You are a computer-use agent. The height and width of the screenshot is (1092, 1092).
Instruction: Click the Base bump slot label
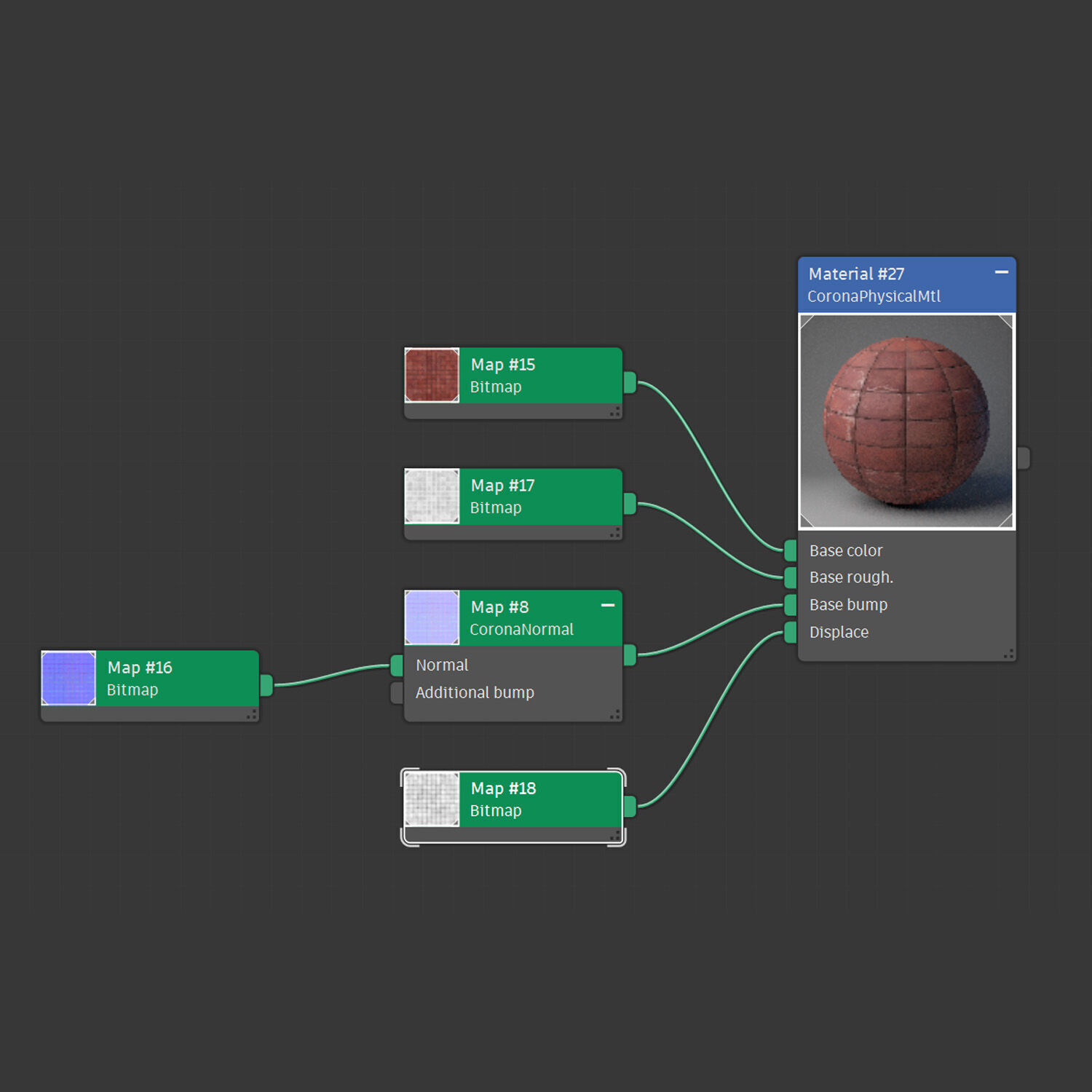coord(848,605)
